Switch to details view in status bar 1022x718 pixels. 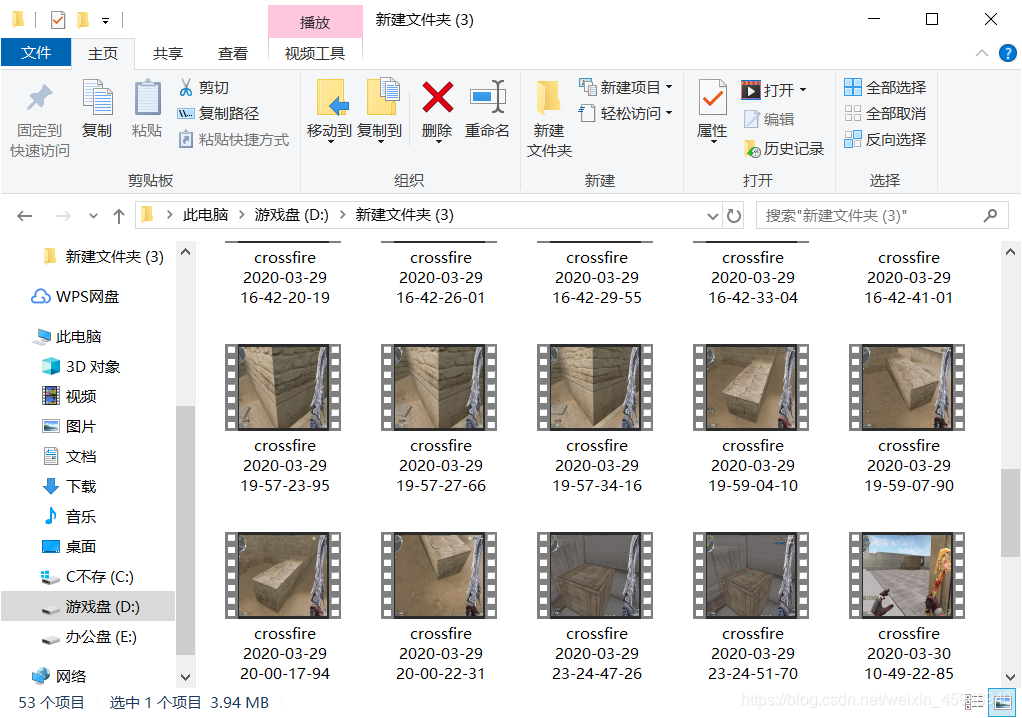click(974, 702)
